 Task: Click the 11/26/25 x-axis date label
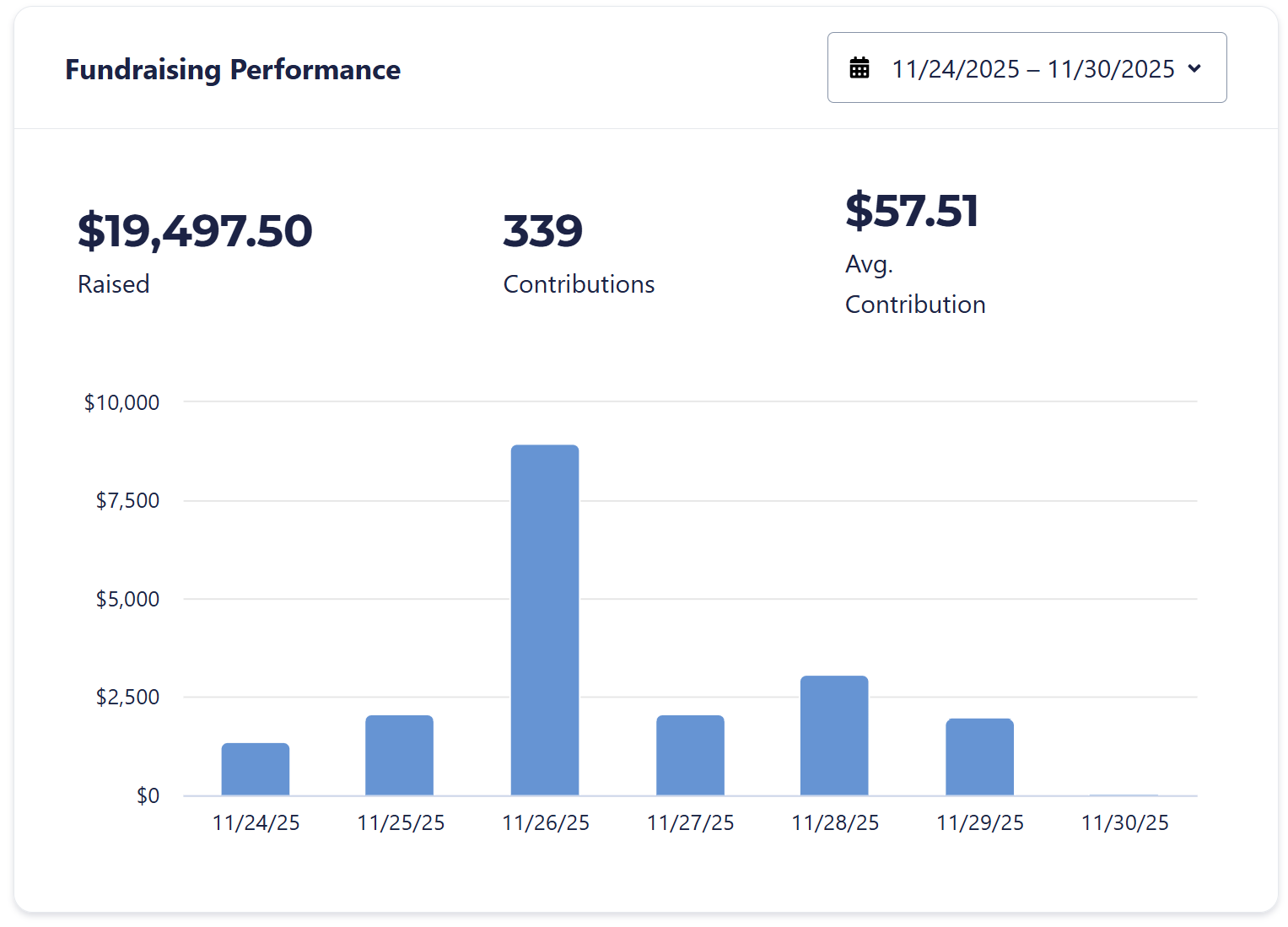point(546,823)
